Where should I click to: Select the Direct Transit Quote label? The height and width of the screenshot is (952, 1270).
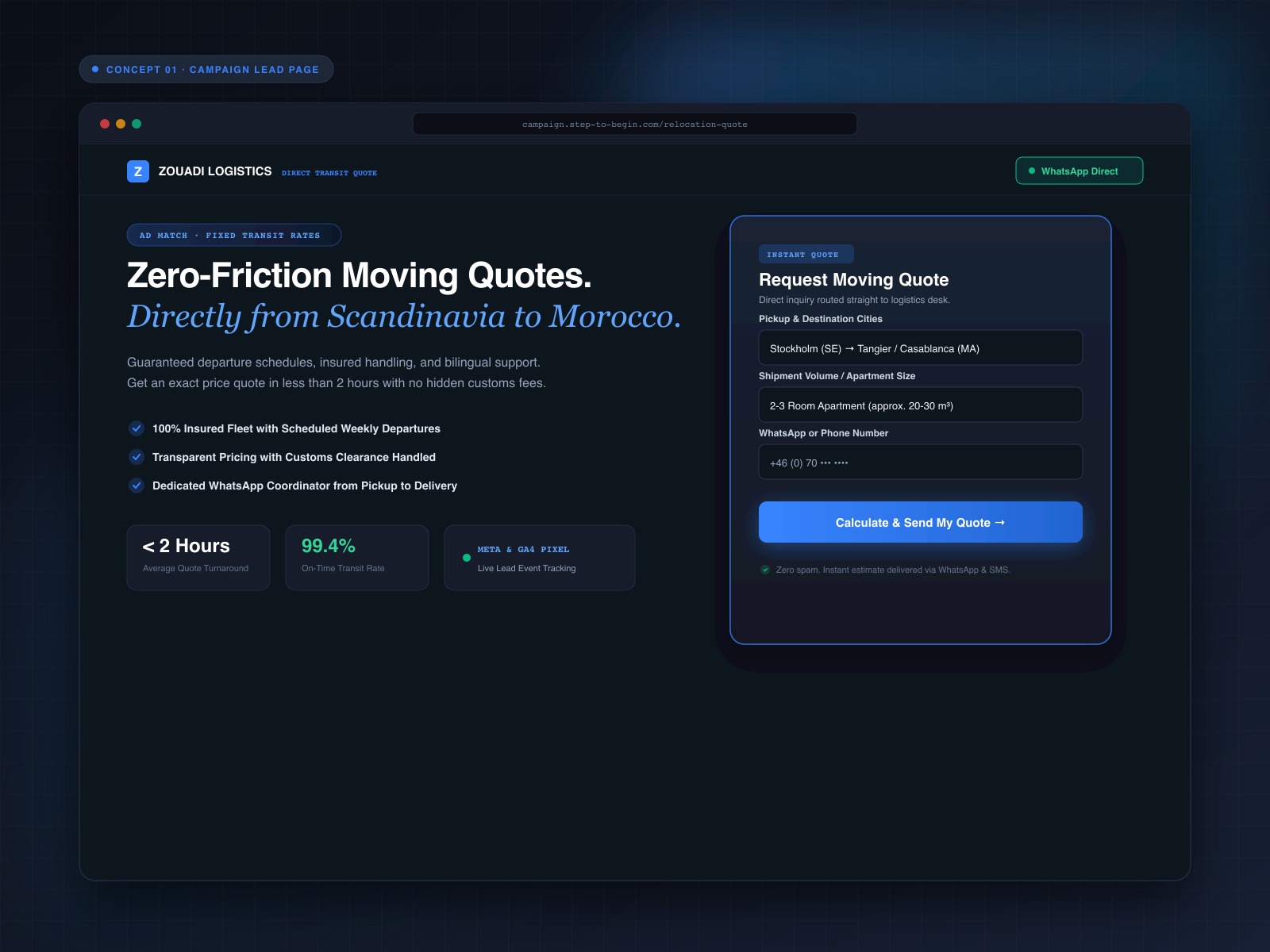point(329,173)
